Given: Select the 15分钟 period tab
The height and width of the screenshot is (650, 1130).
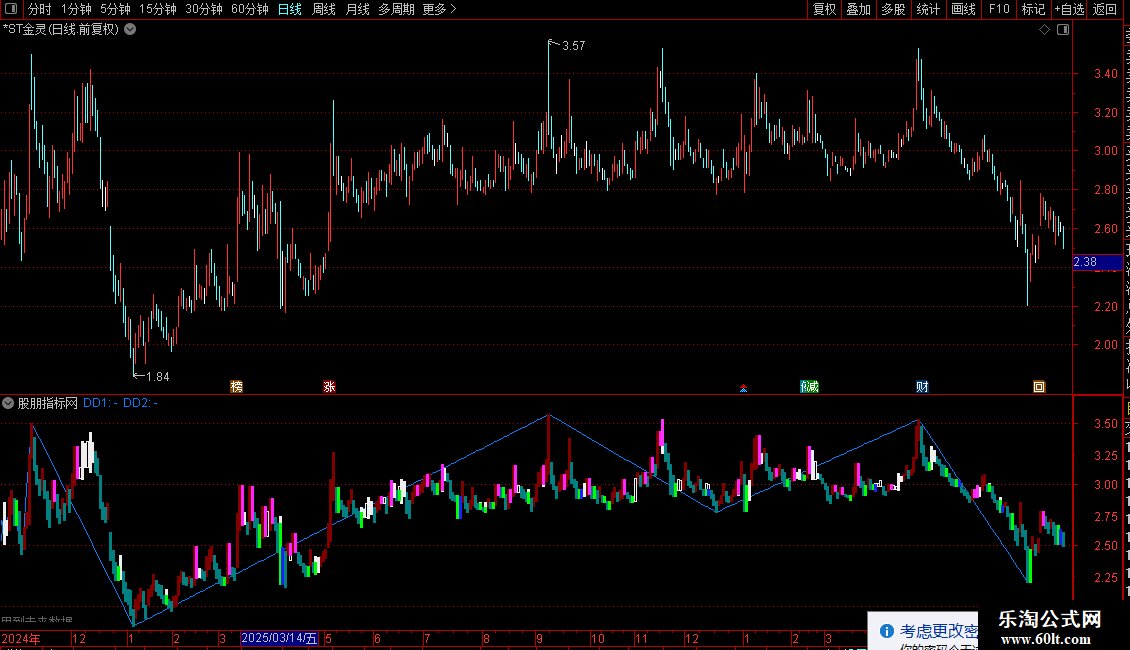Looking at the screenshot, I should pos(158,9).
